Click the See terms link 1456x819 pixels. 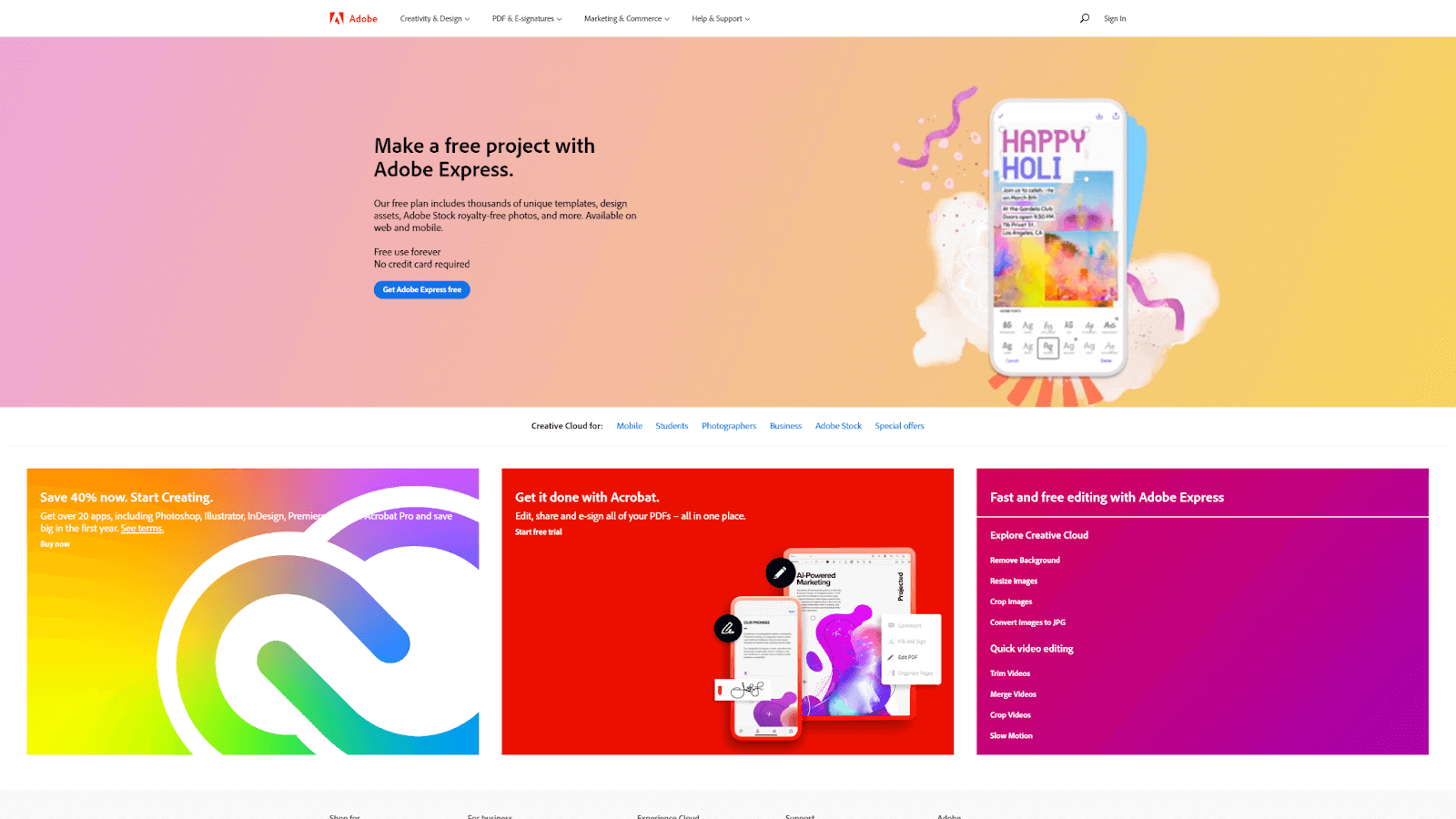(142, 529)
